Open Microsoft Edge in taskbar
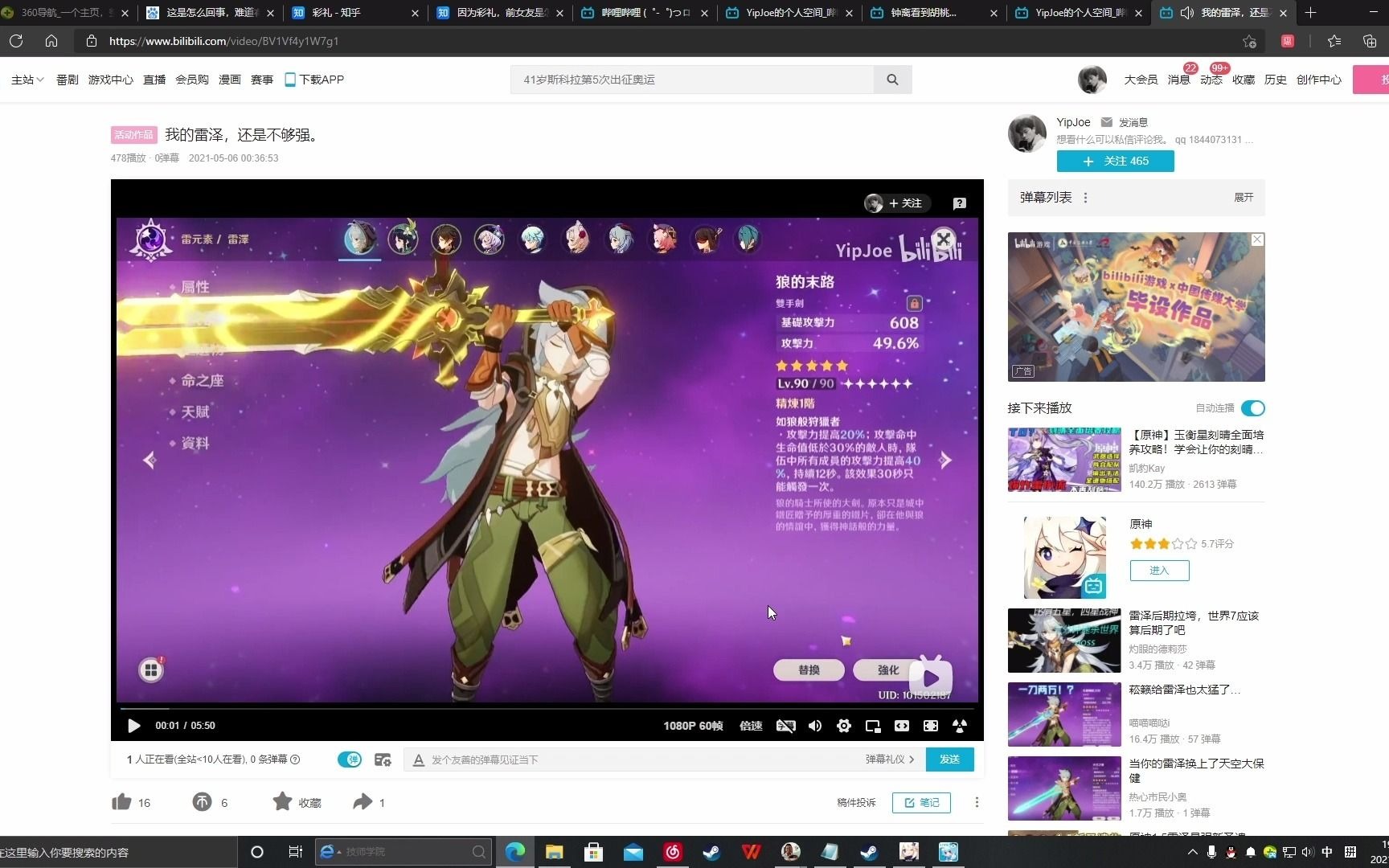 515,852
